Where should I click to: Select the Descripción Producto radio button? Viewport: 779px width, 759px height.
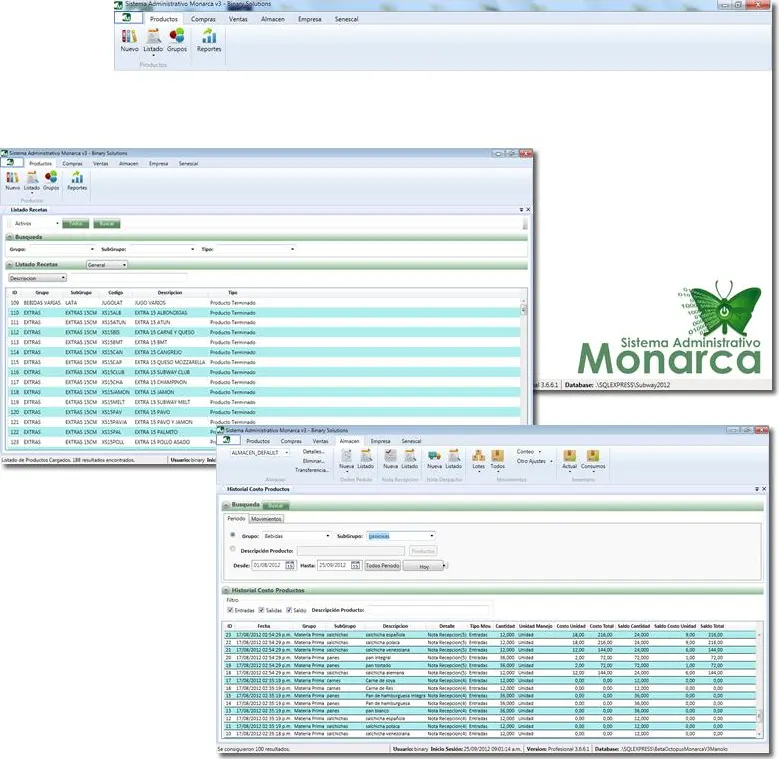point(233,549)
